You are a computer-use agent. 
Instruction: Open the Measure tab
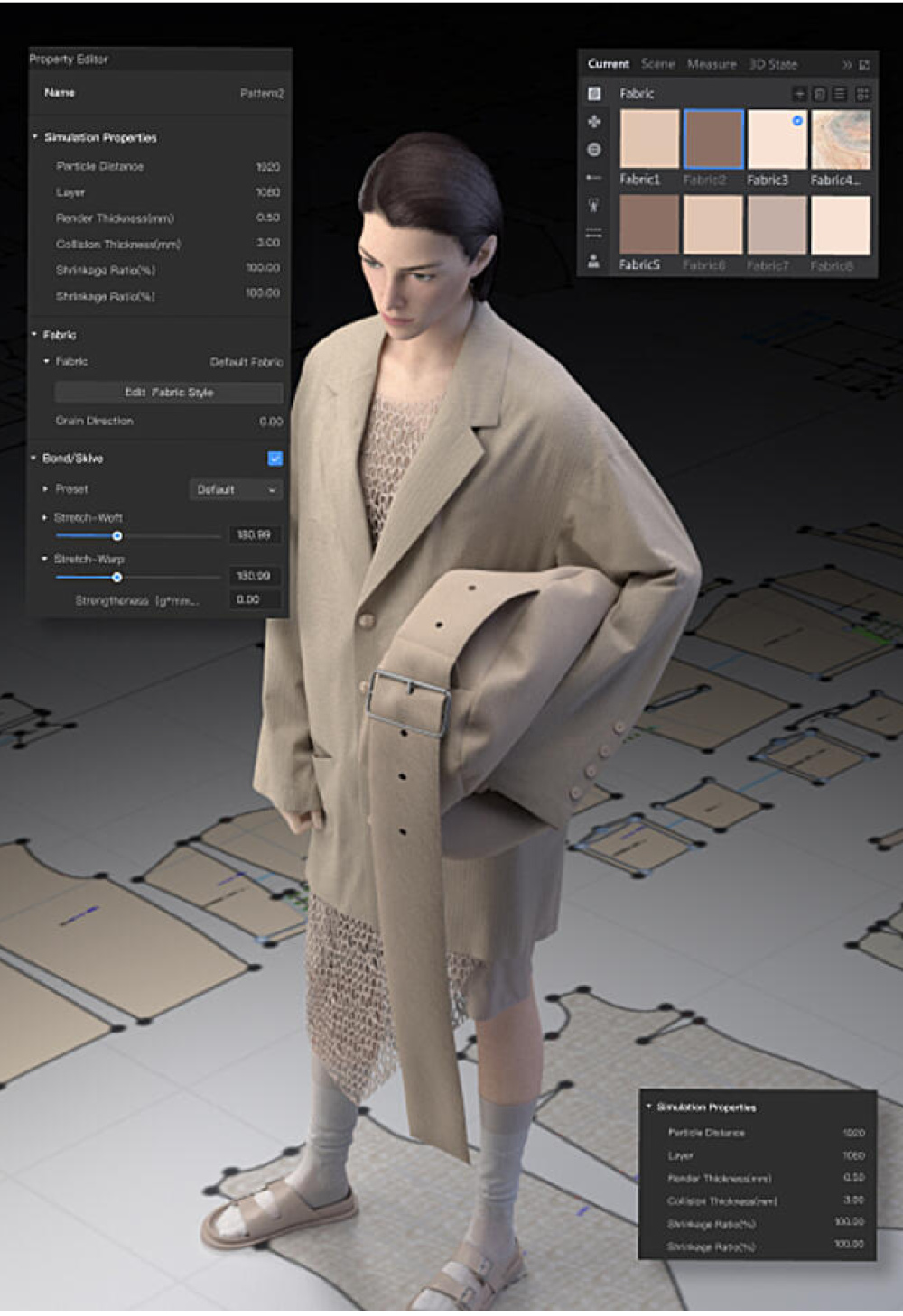point(711,64)
